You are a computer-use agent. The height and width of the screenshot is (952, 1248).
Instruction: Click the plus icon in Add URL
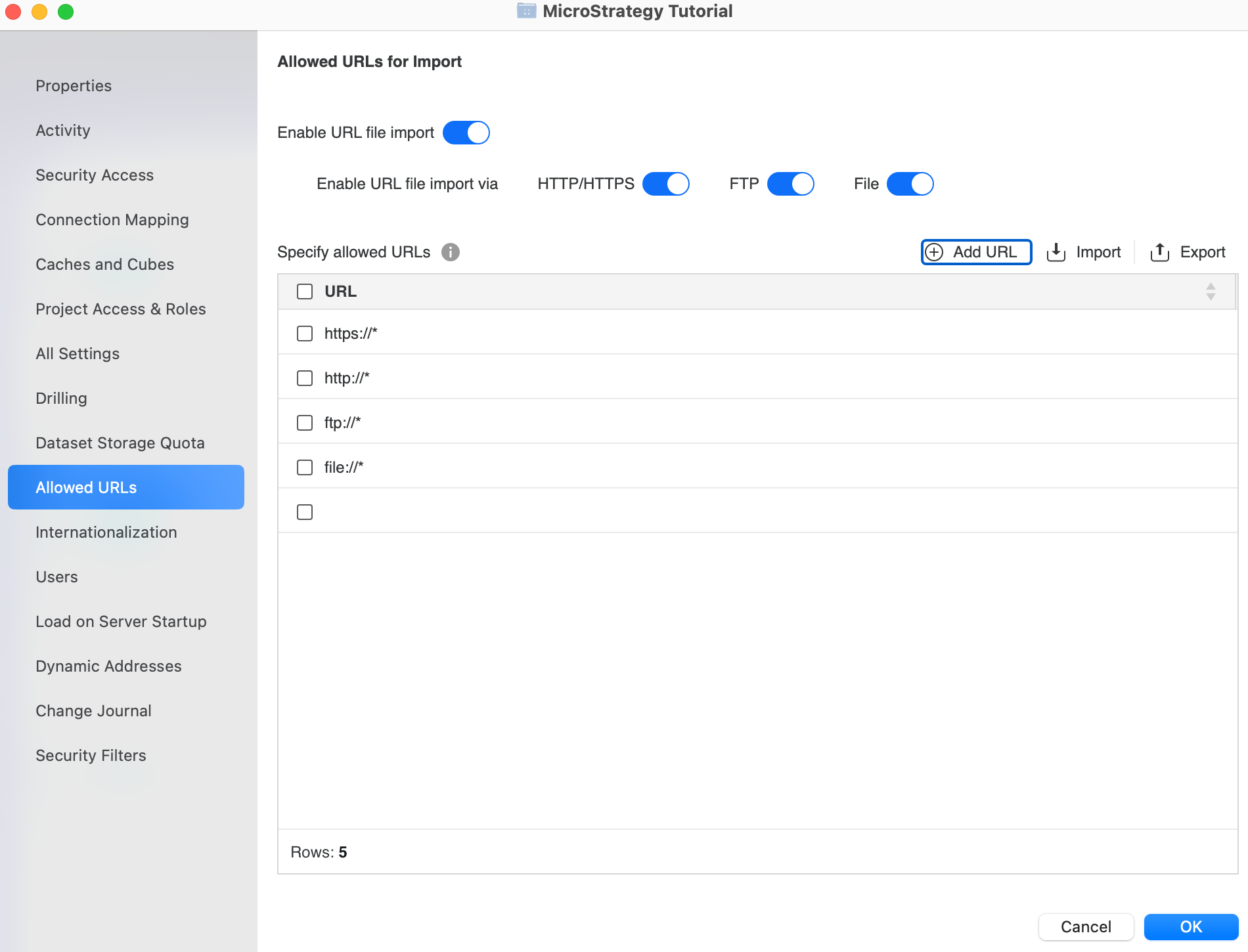point(934,252)
